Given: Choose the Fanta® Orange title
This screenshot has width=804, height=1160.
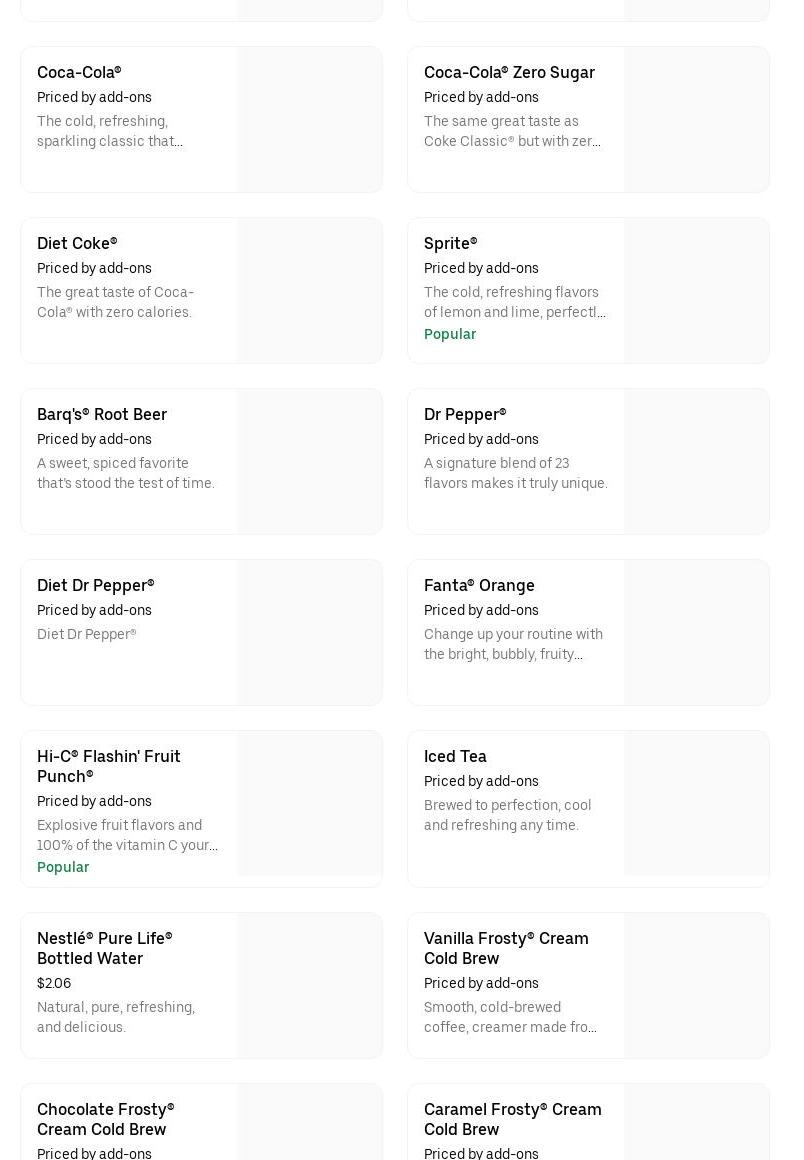Looking at the screenshot, I should coord(479,585).
